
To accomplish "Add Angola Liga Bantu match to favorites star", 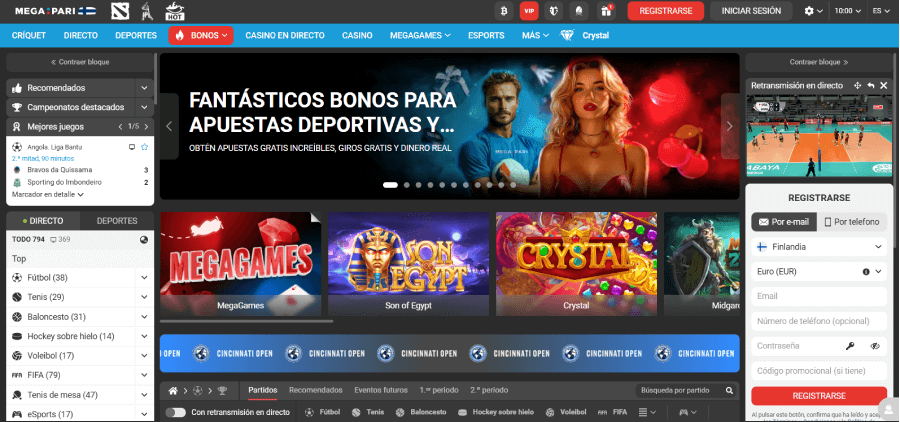I will coord(145,147).
